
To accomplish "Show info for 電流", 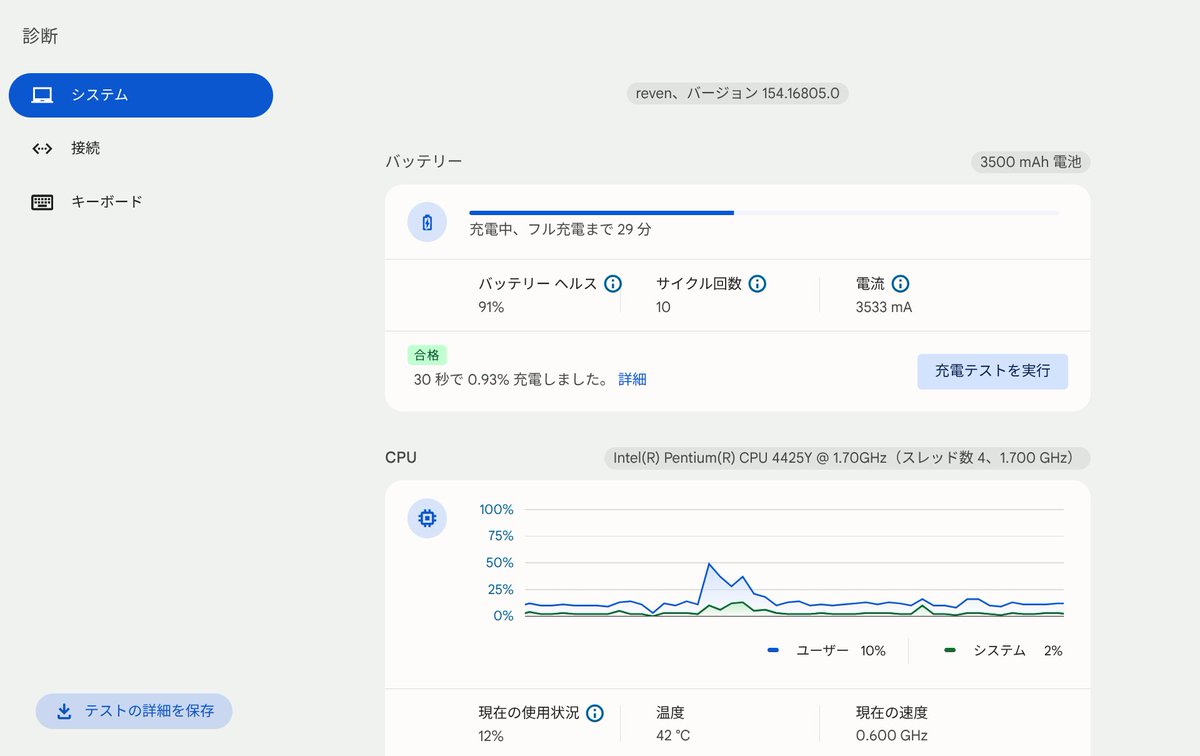I will click(900, 284).
